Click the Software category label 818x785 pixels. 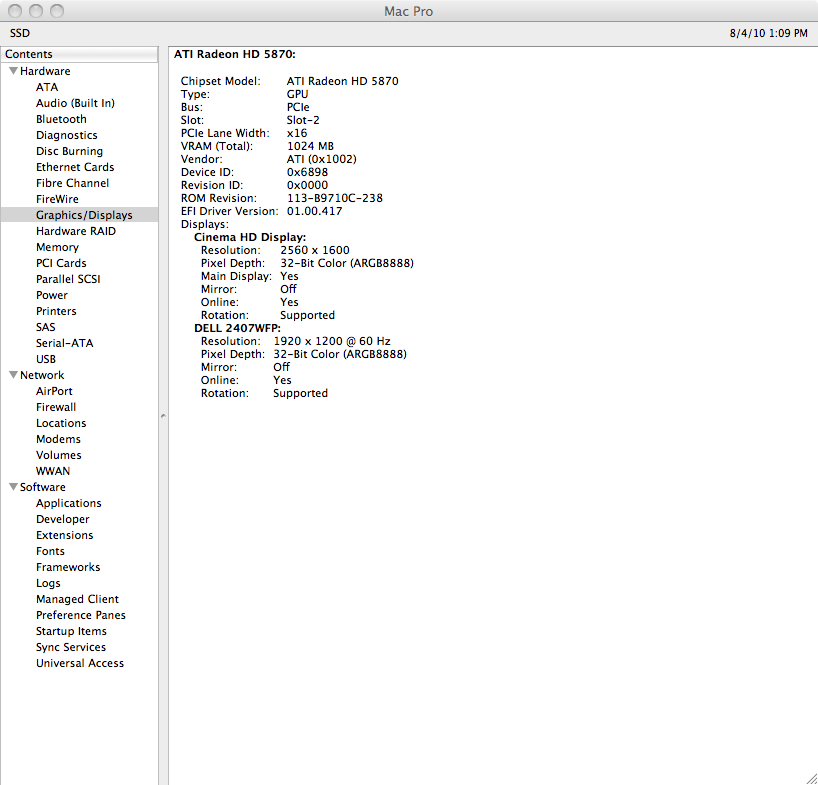43,487
